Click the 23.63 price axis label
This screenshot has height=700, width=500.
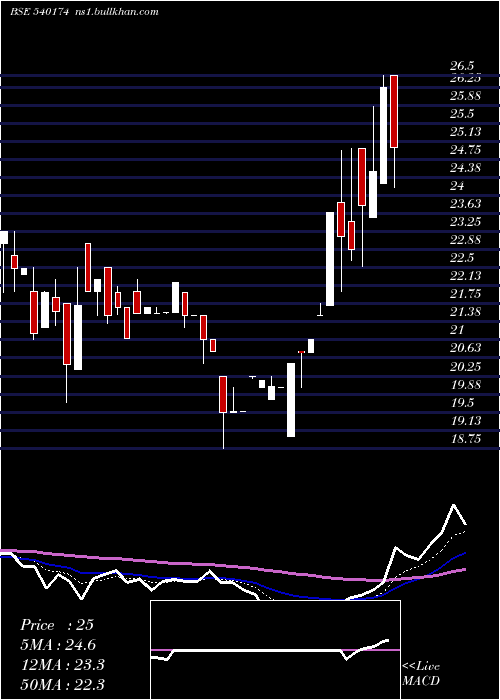pyautogui.click(x=465, y=204)
